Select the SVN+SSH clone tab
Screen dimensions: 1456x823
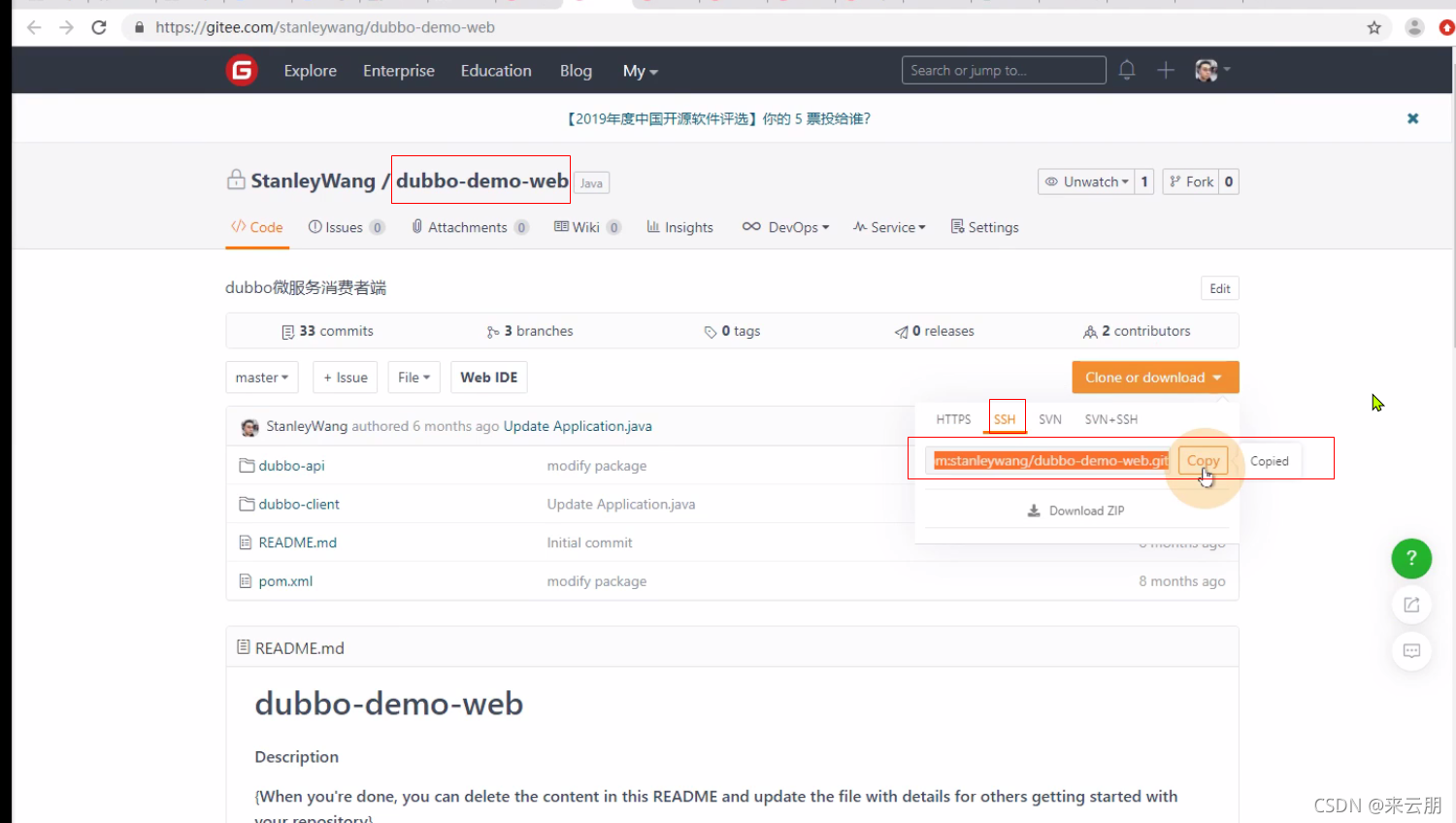[x=1111, y=419]
